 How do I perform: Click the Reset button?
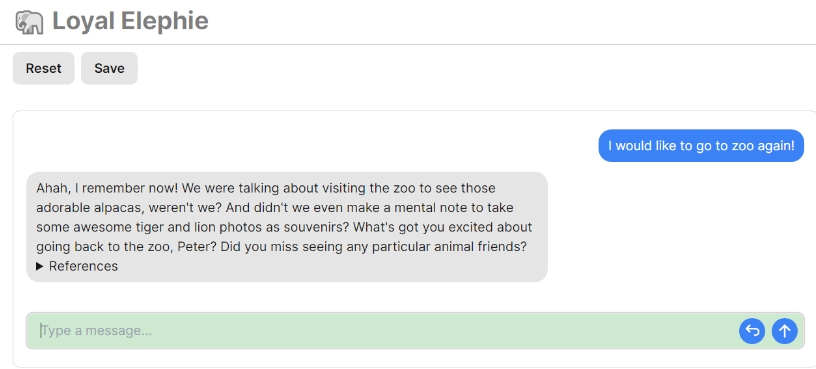coord(44,68)
